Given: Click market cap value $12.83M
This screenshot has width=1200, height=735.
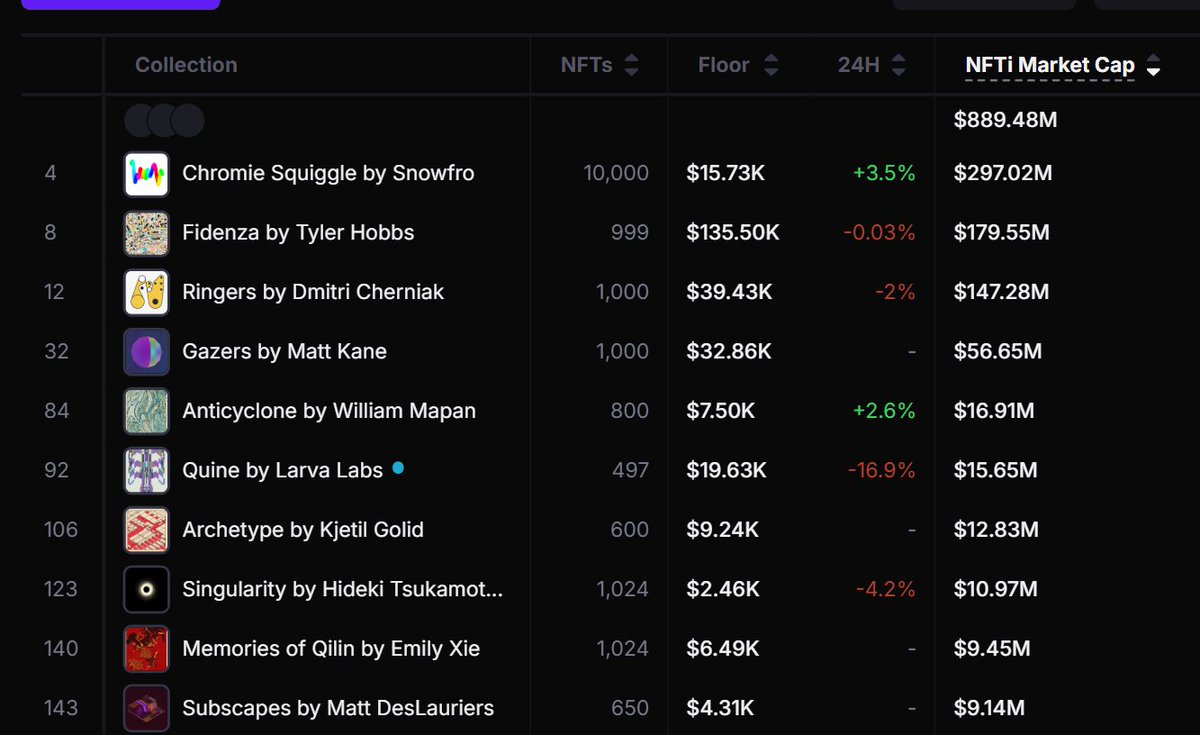Looking at the screenshot, I should coord(996,530).
